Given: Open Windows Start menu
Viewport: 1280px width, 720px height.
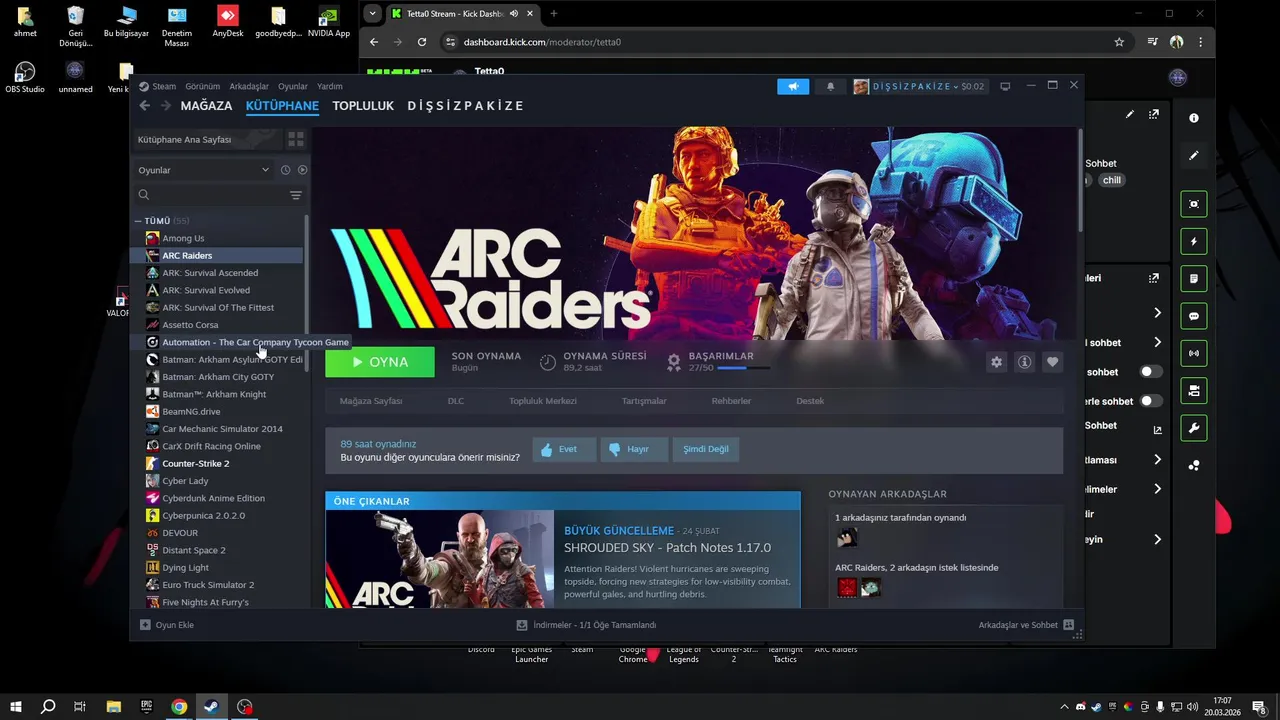Looking at the screenshot, I should click(x=15, y=707).
